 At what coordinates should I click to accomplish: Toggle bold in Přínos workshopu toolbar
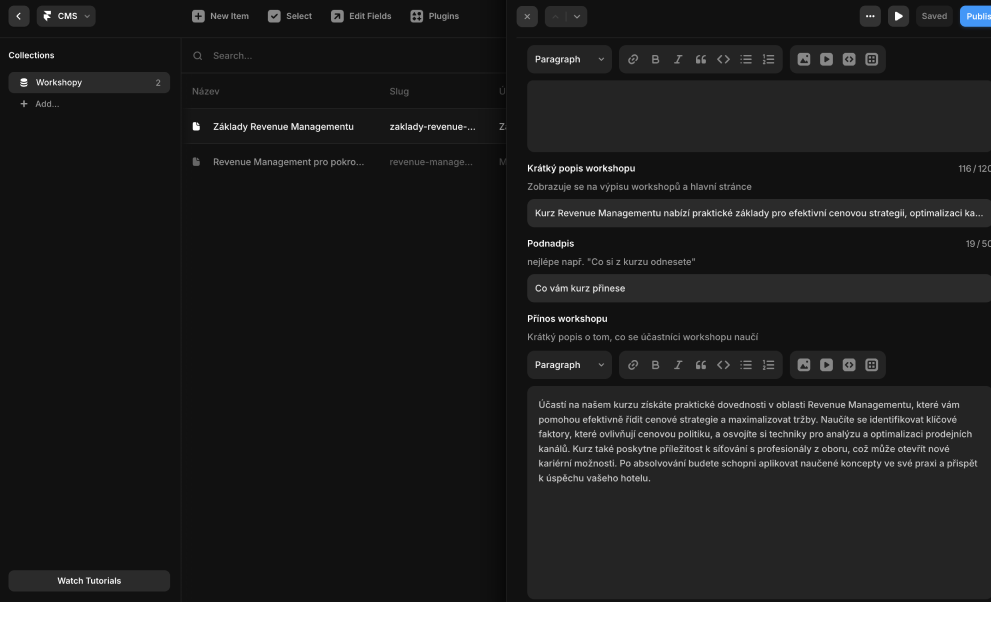(x=655, y=365)
